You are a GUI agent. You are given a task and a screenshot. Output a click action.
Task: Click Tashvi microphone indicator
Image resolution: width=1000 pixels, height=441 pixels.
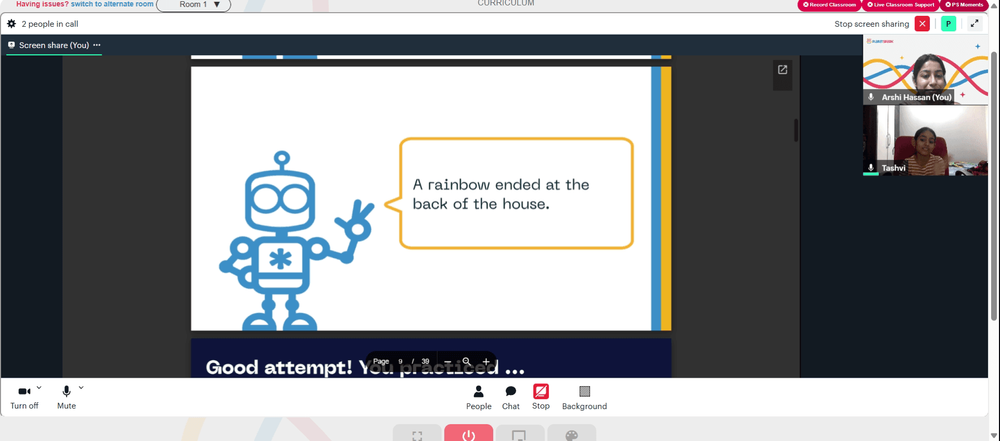pos(871,168)
